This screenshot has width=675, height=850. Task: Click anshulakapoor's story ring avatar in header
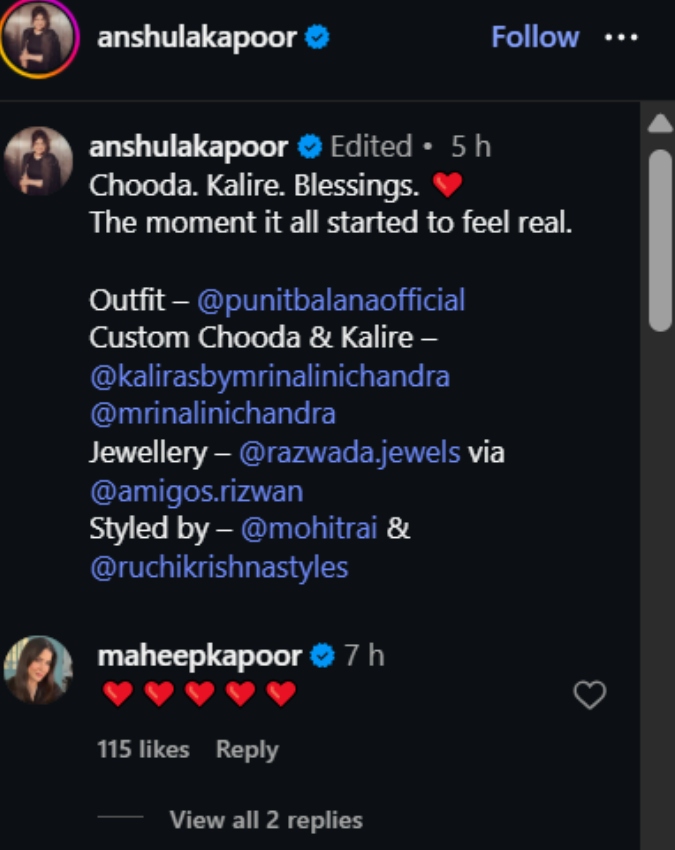click(38, 38)
